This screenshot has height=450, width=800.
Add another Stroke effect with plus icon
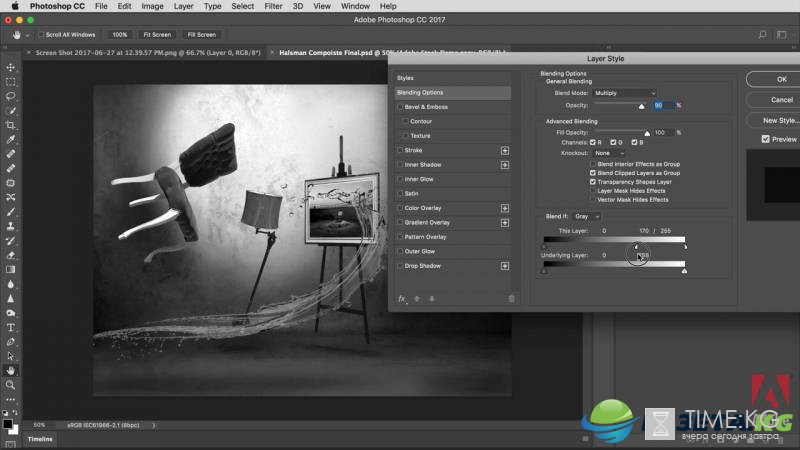(505, 151)
